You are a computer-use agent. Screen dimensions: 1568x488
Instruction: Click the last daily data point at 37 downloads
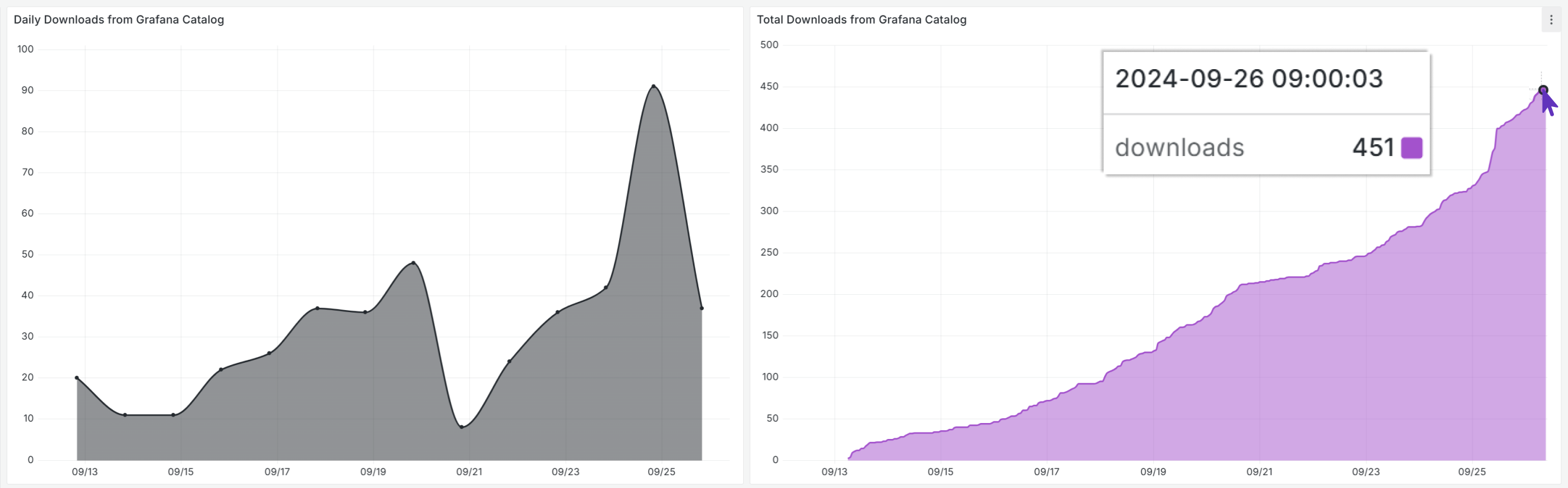[x=702, y=308]
